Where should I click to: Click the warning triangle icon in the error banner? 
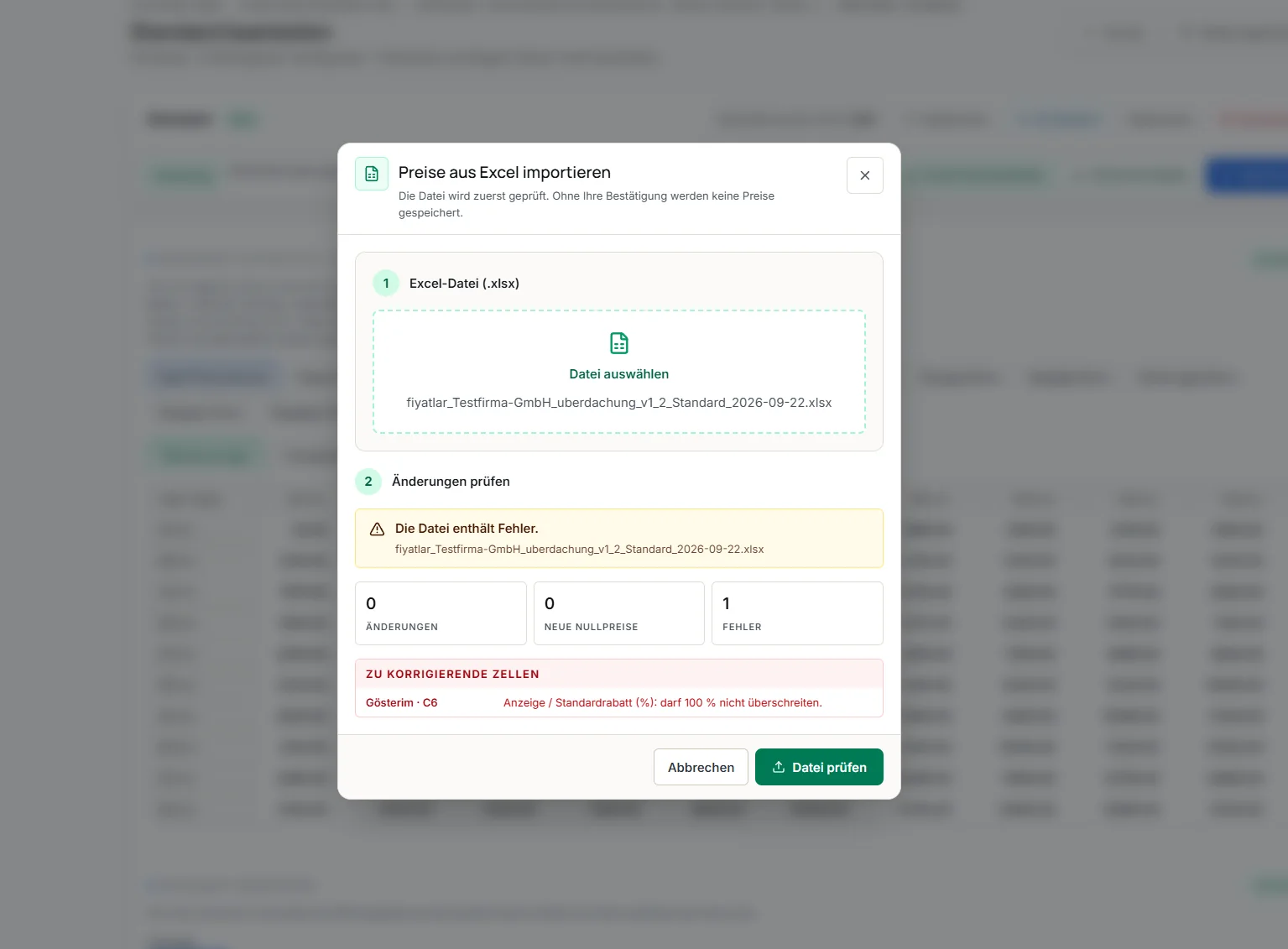coord(378,529)
